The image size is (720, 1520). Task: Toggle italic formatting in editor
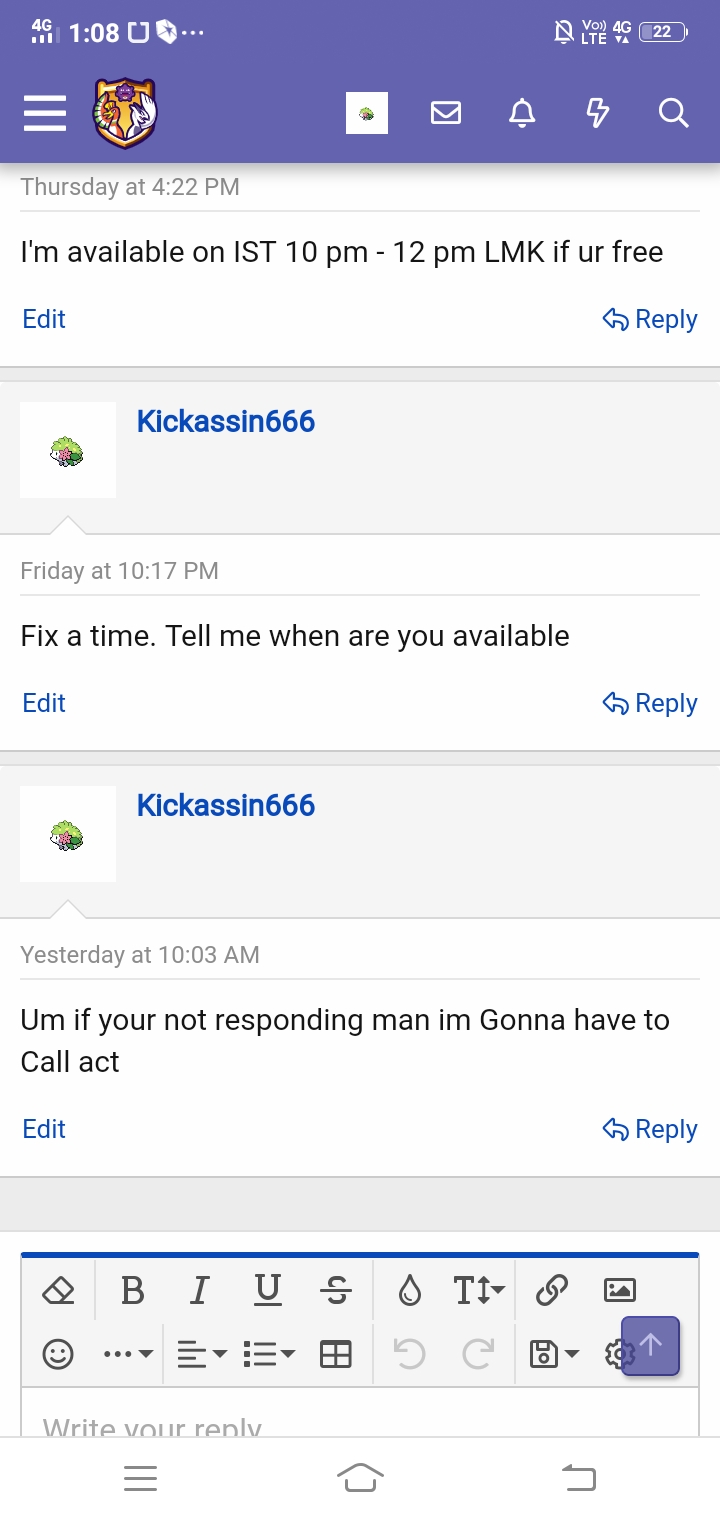tap(199, 1291)
